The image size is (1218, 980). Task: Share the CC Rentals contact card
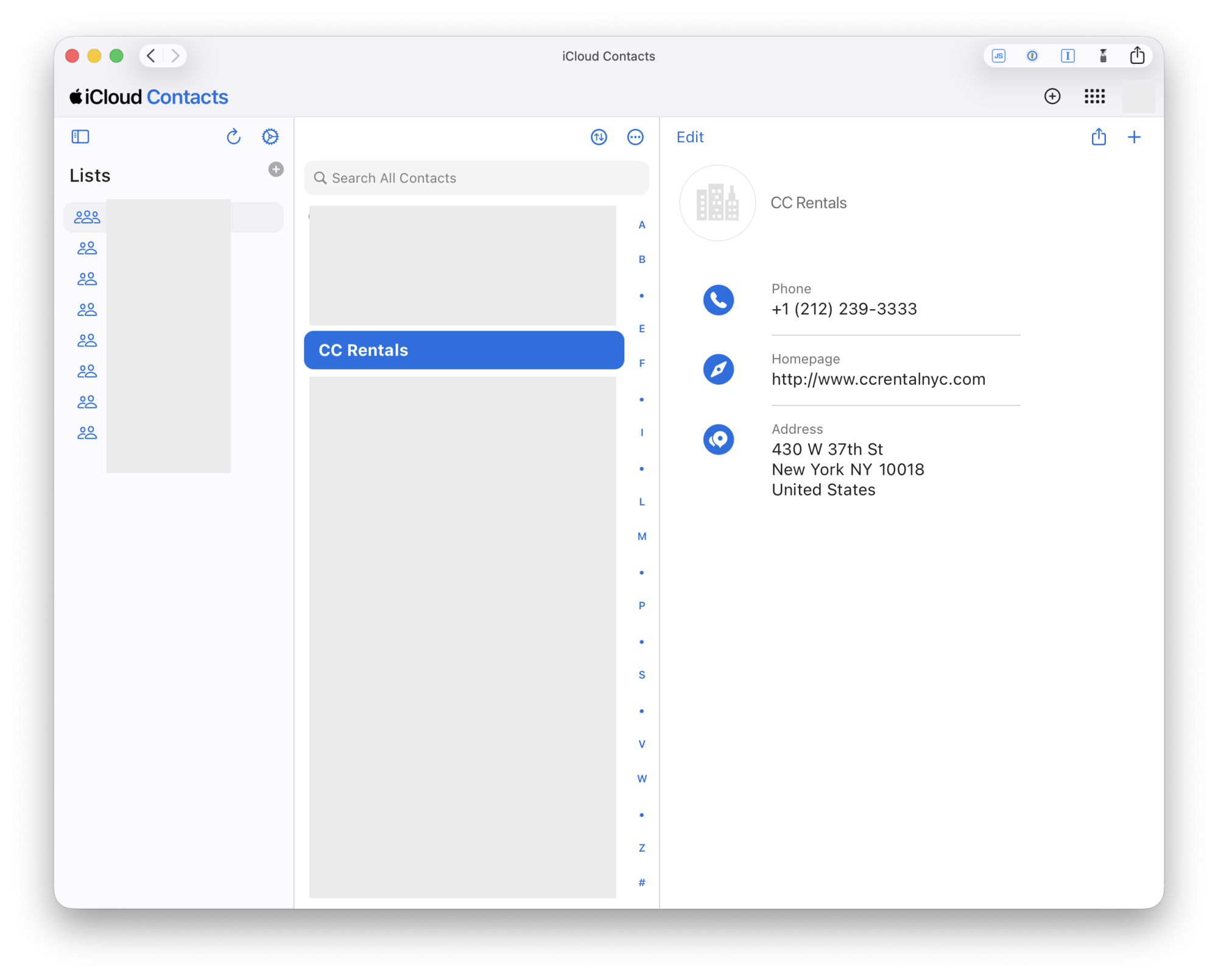pyautogui.click(x=1098, y=137)
